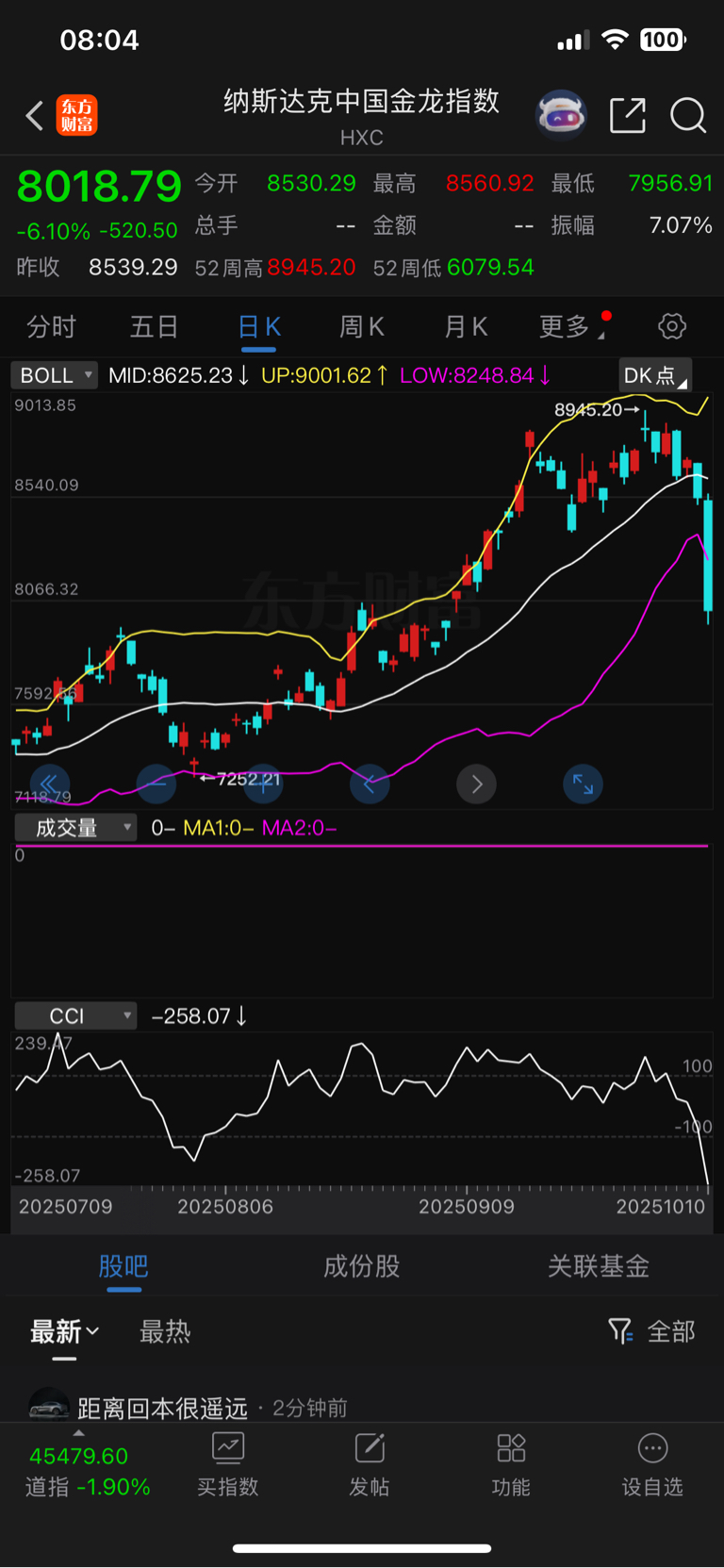Switch to 五日 chart tab
This screenshot has height=1568, width=724.
click(154, 327)
